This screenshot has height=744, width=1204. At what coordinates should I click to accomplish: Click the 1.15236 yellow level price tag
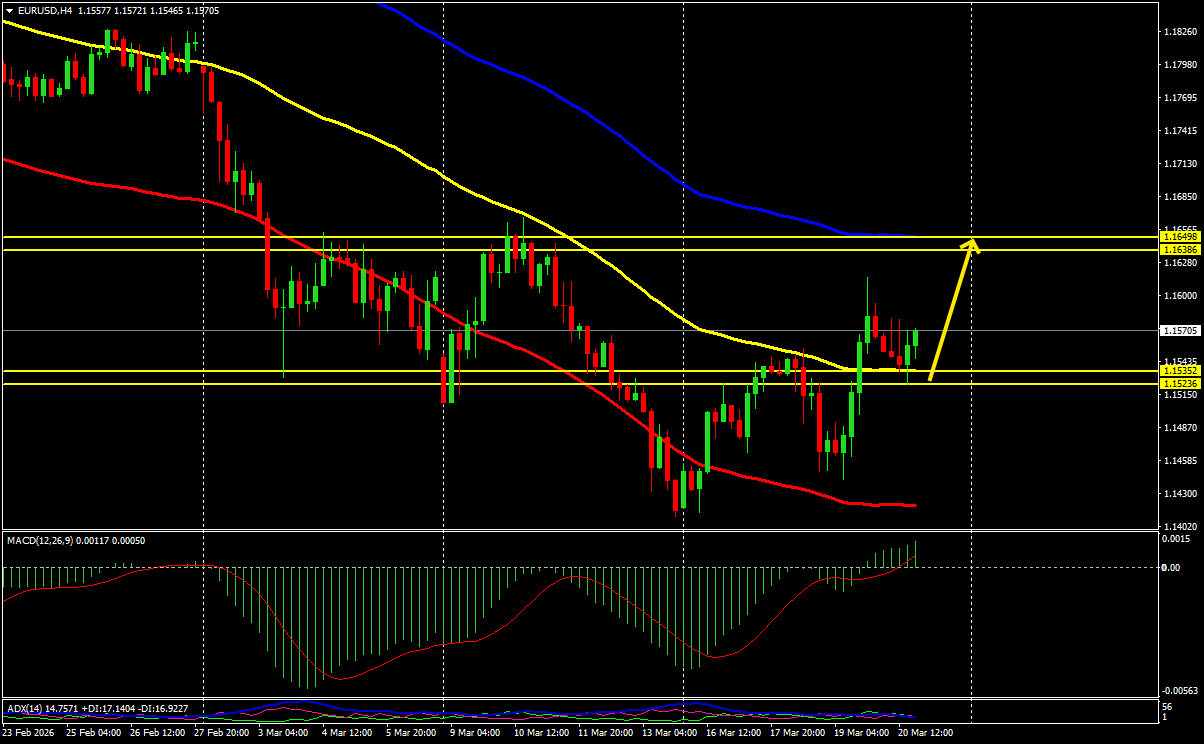(x=1180, y=383)
